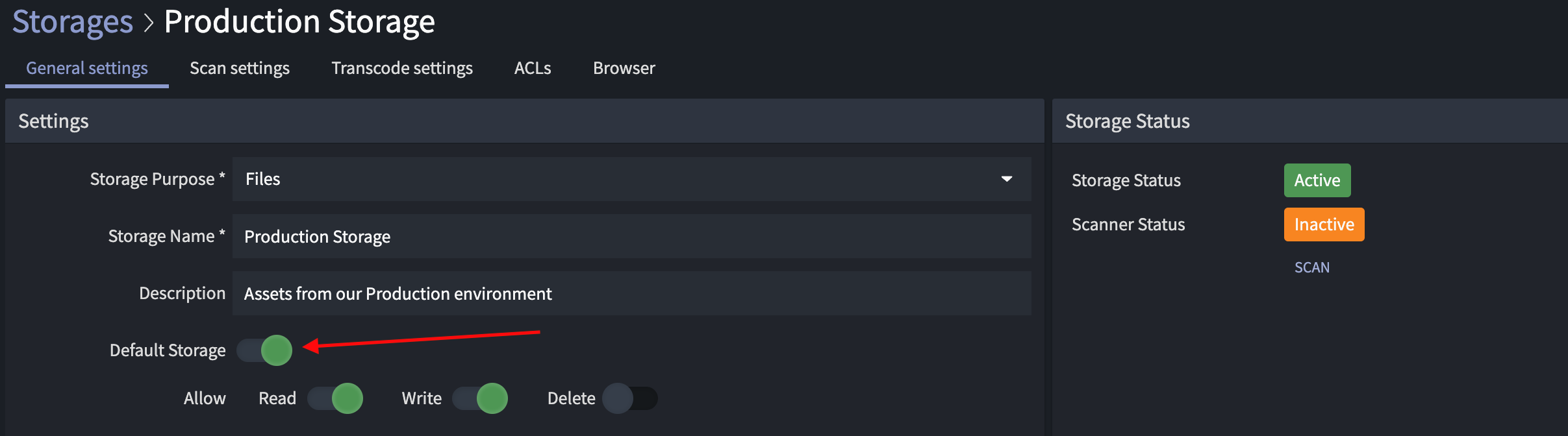Go to the ACLs tab
The width and height of the screenshot is (1568, 436).
coord(533,68)
